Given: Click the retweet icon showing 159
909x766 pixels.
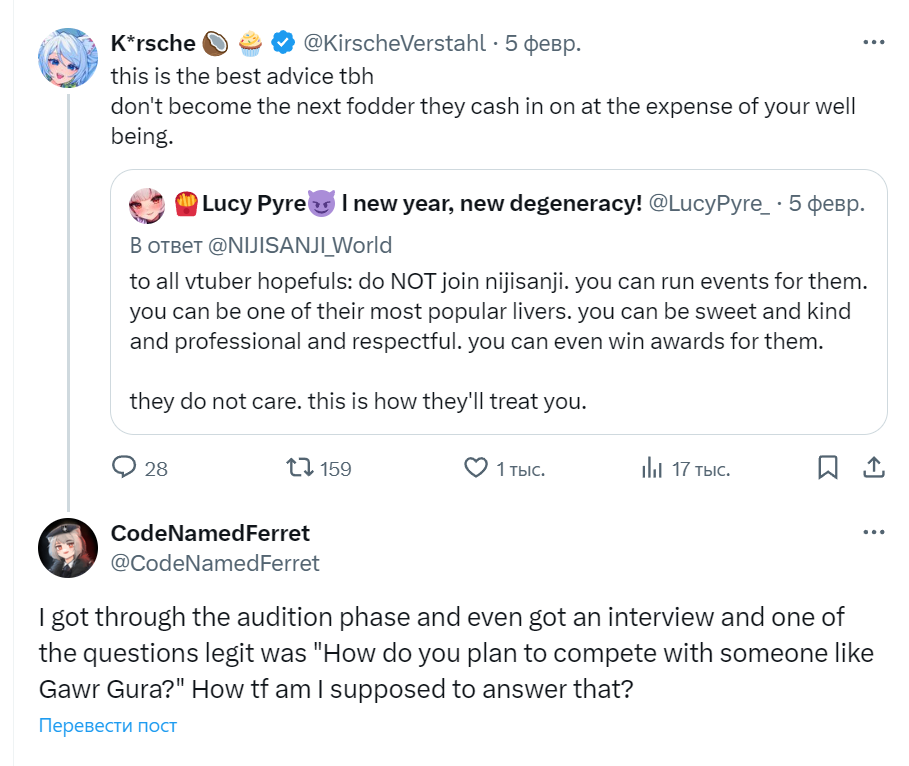Looking at the screenshot, I should point(300,467).
